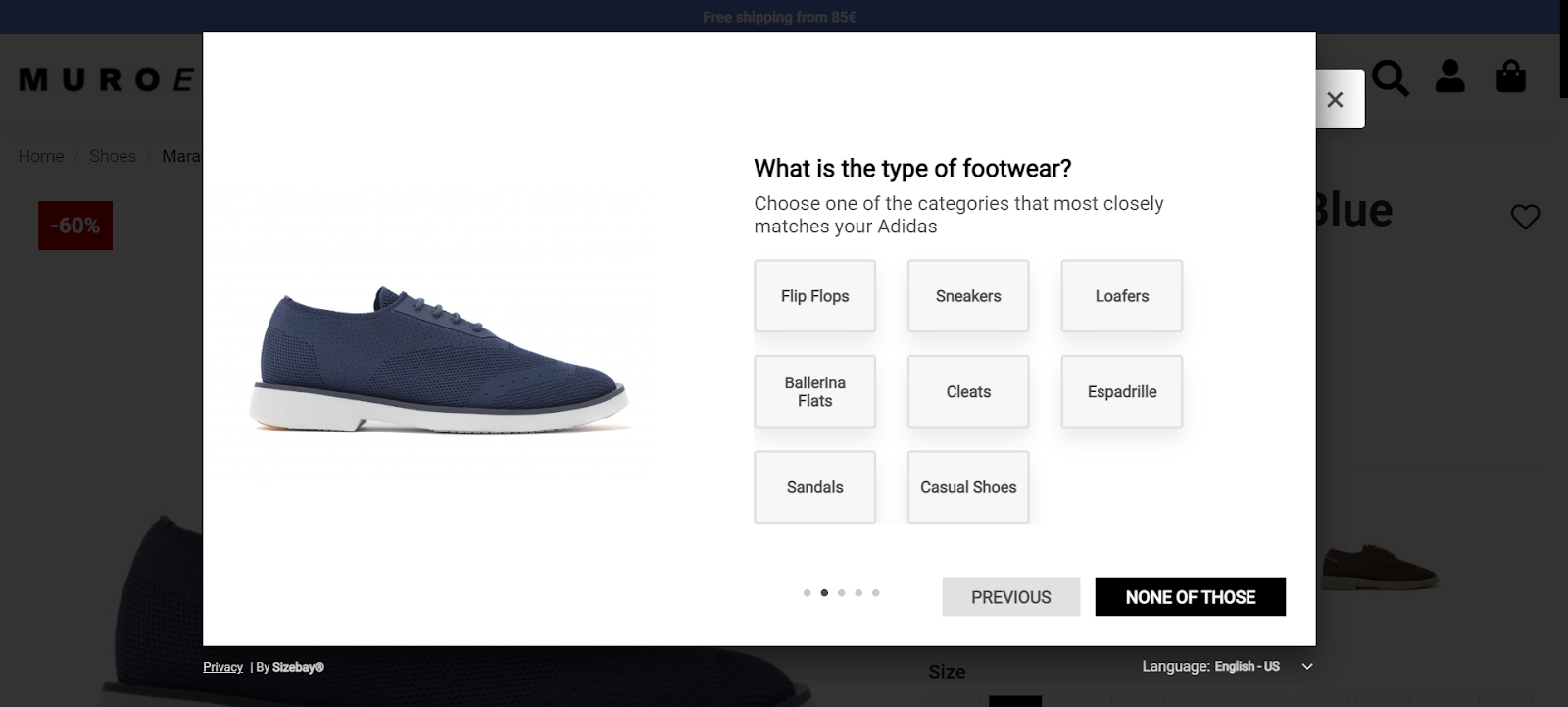Open the Shoes breadcrumb link
This screenshot has width=1568, height=707.
(x=113, y=155)
